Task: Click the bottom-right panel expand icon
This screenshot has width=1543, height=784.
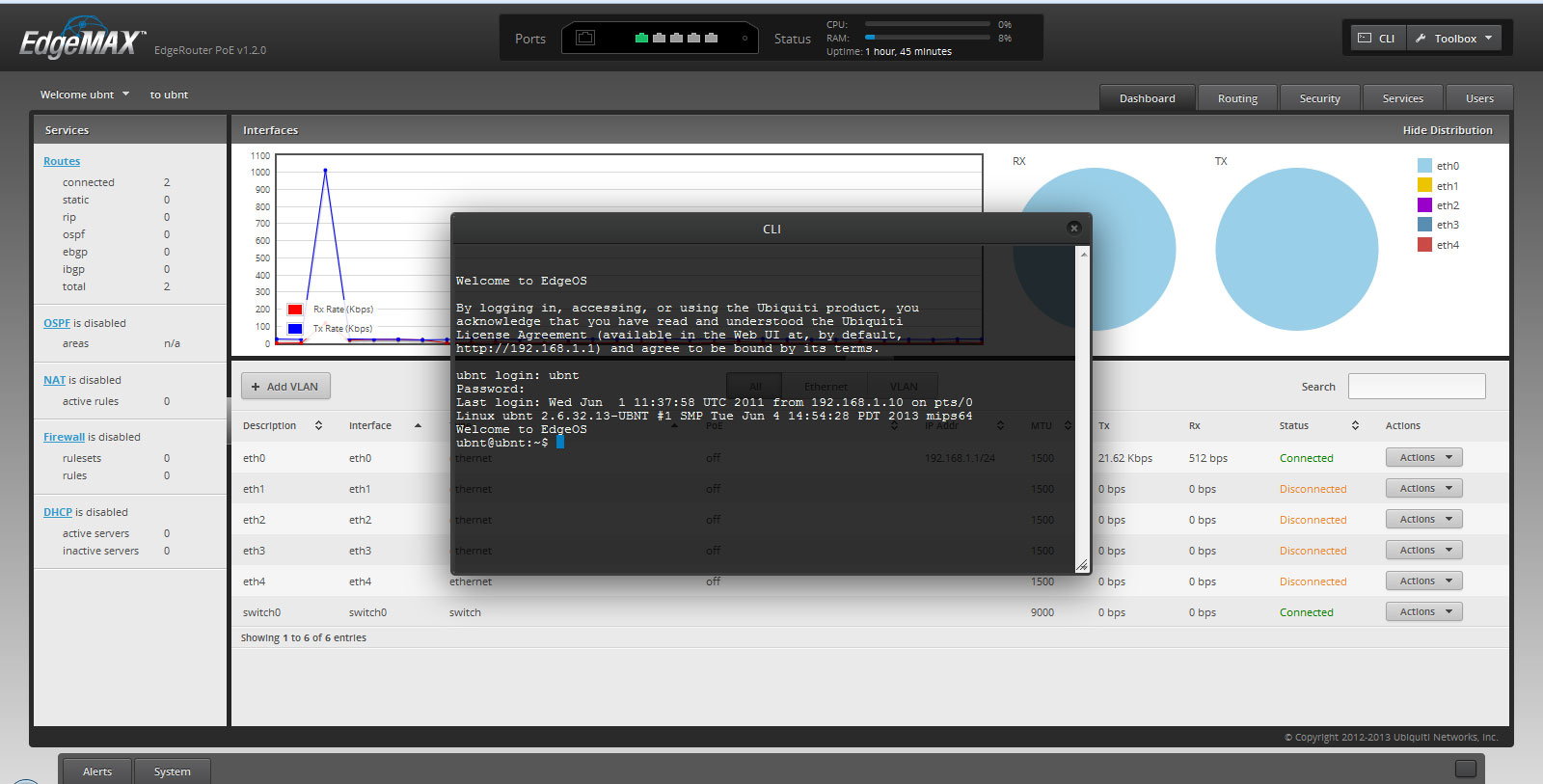Action: coord(1465,769)
